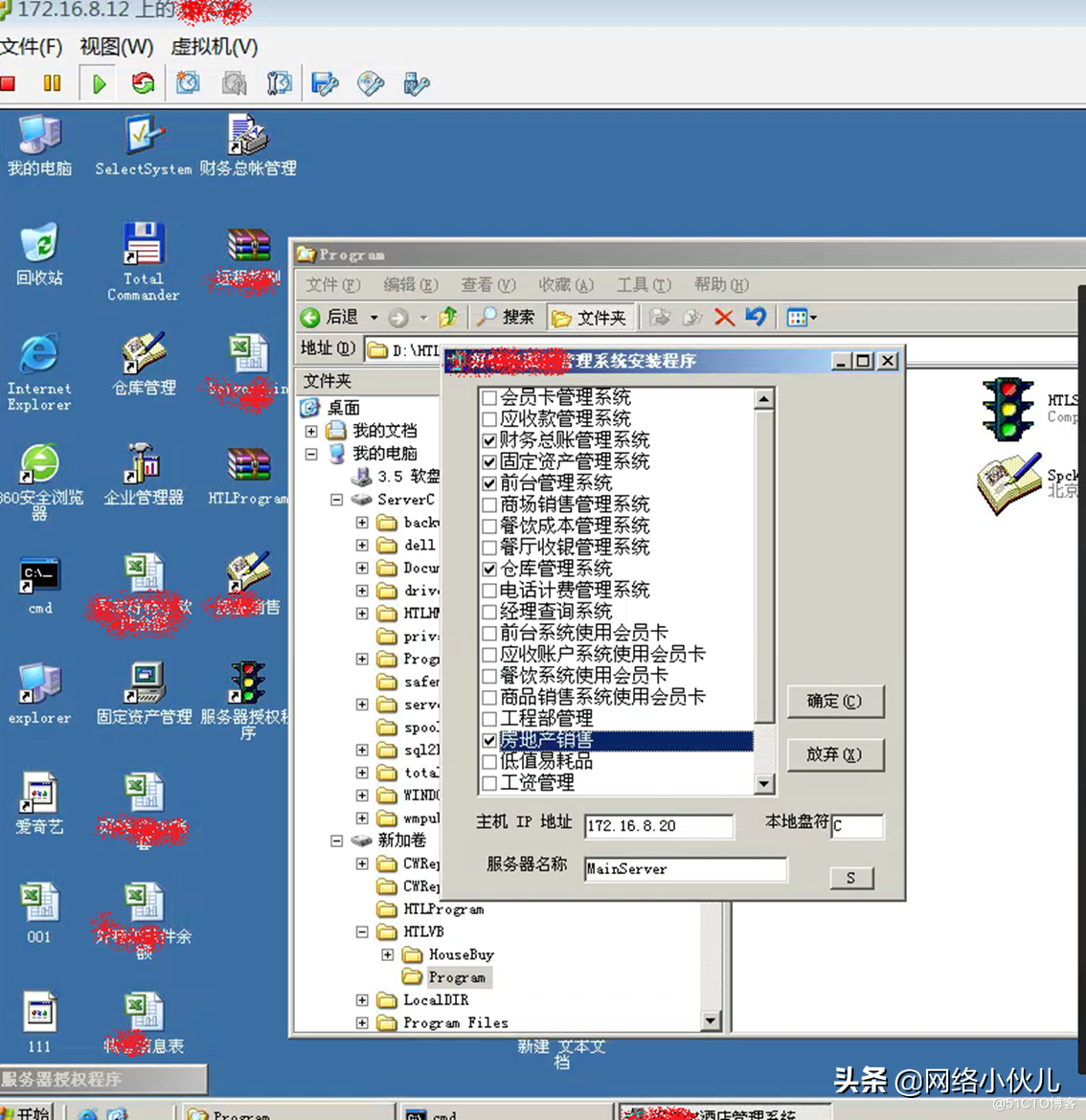1086x1120 pixels.
Task: Uncheck 房地产销售 checkbox
Action: click(x=489, y=740)
